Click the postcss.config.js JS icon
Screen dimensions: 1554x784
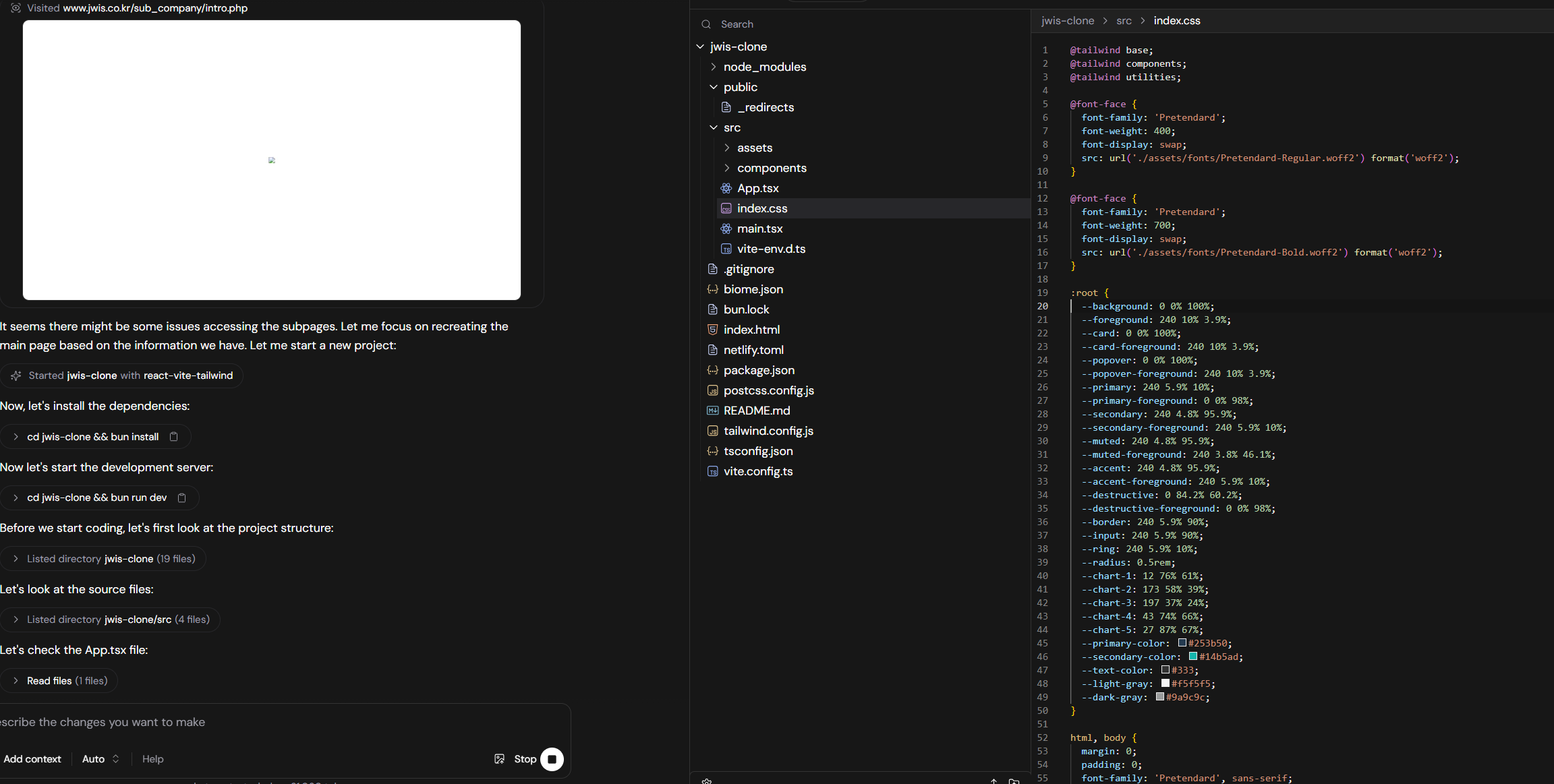[x=713, y=390]
